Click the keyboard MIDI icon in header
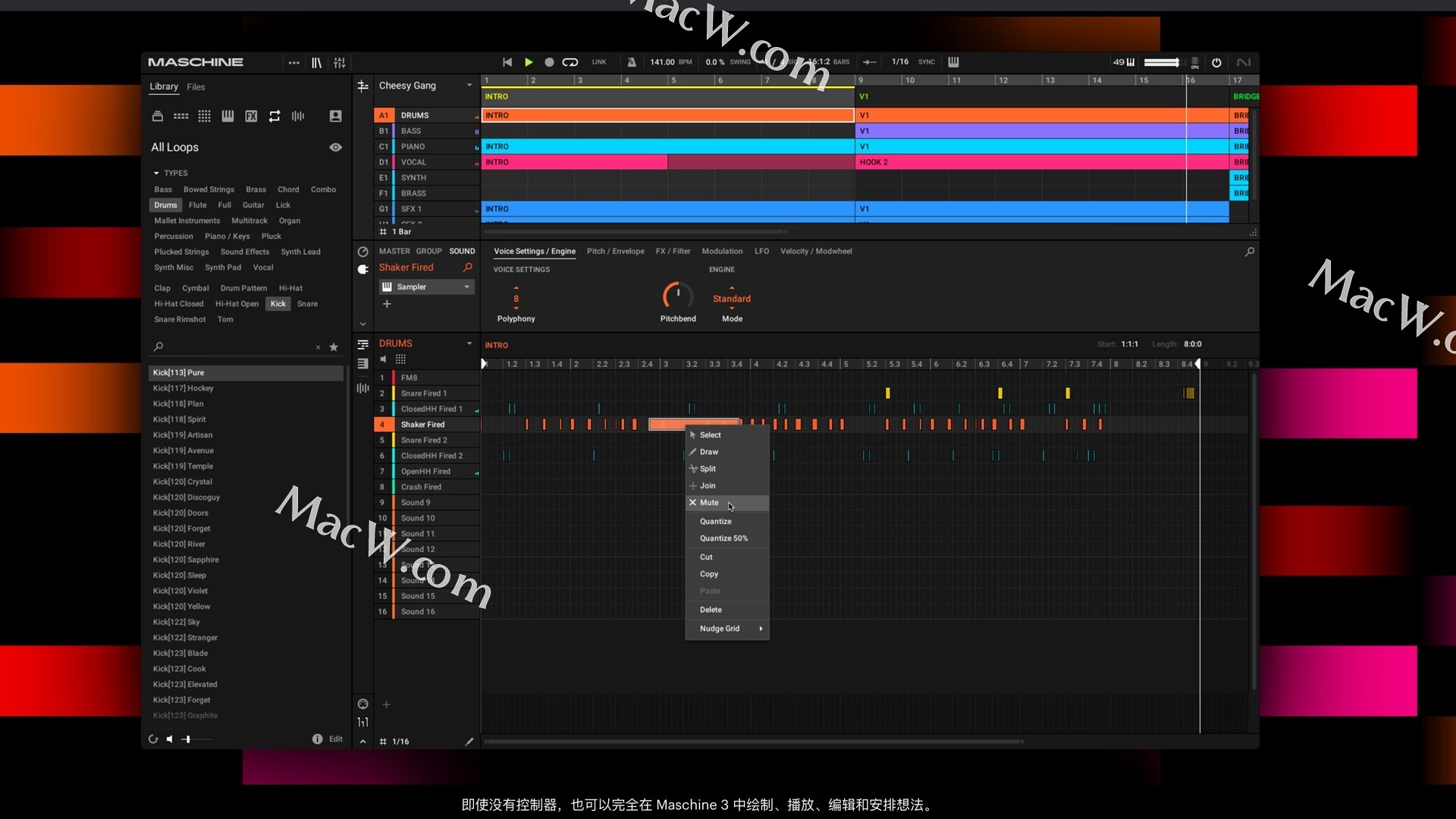 pyautogui.click(x=953, y=62)
